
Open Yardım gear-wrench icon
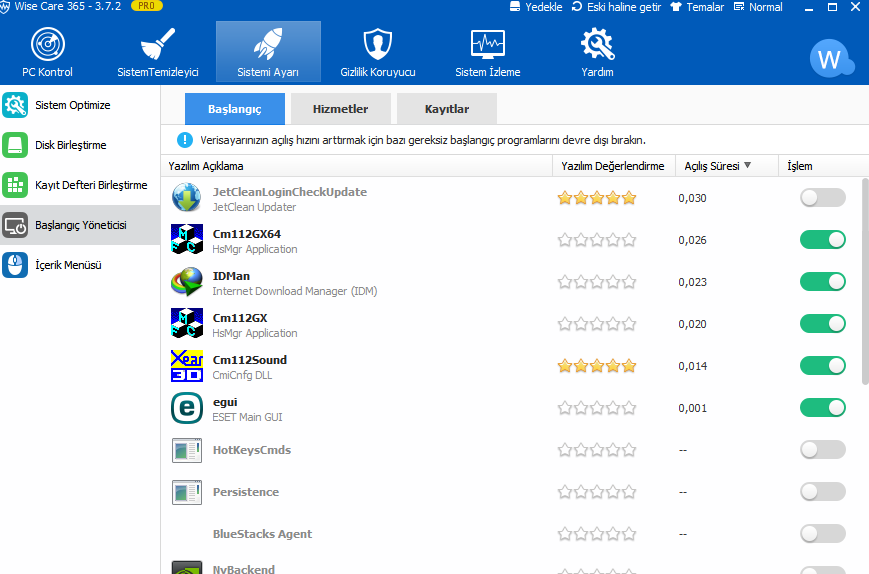pyautogui.click(x=597, y=44)
